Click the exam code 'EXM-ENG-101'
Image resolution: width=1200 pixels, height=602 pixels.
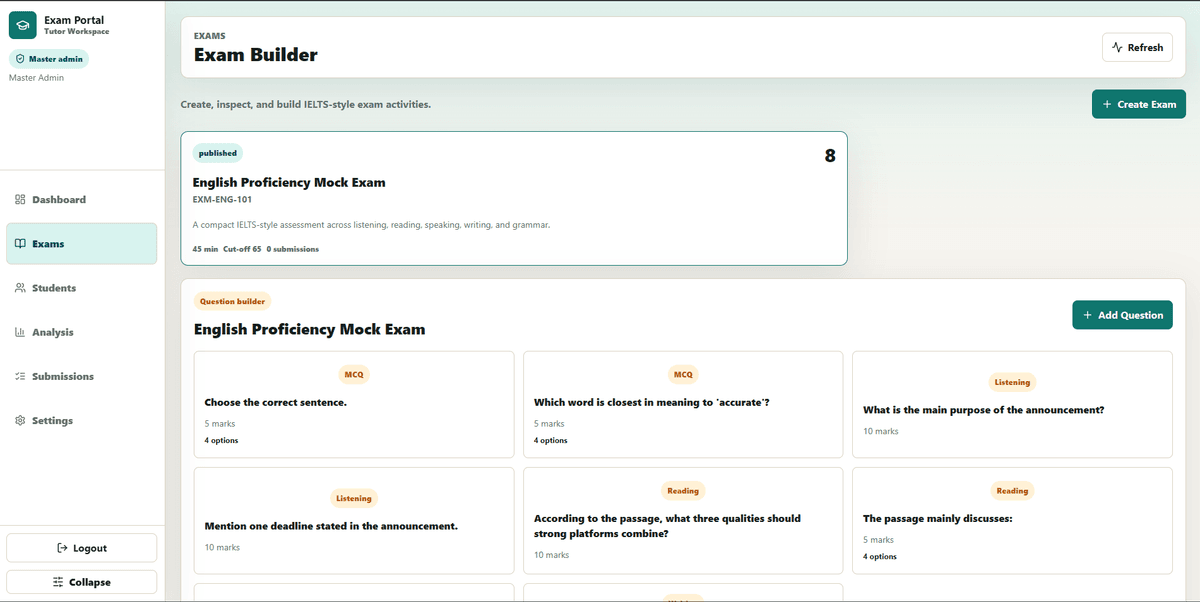(222, 200)
